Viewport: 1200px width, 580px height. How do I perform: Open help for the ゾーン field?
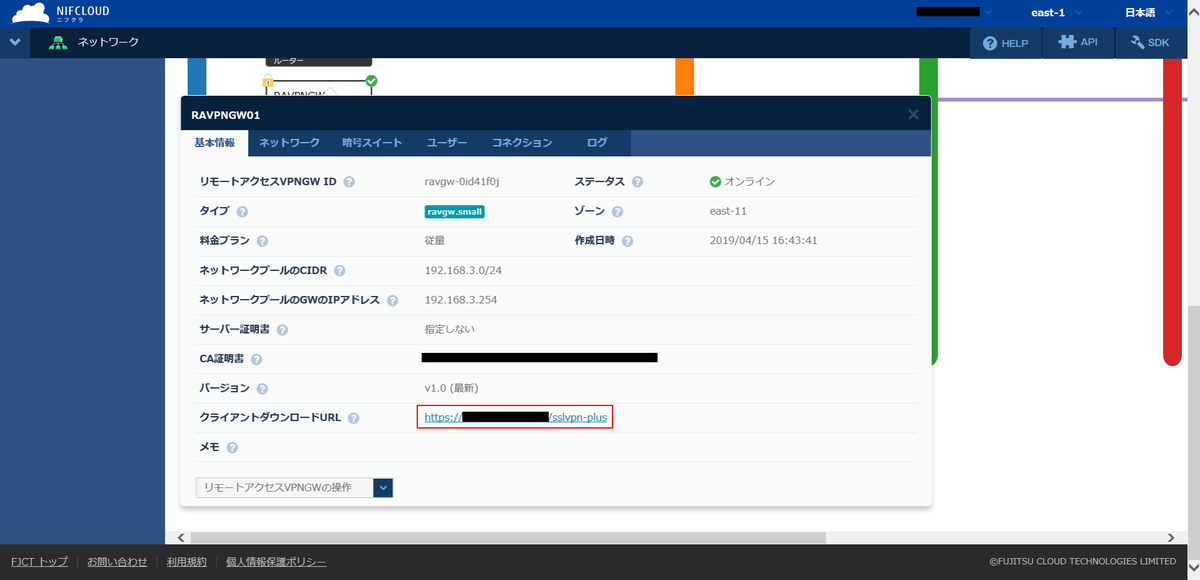[x=617, y=212]
